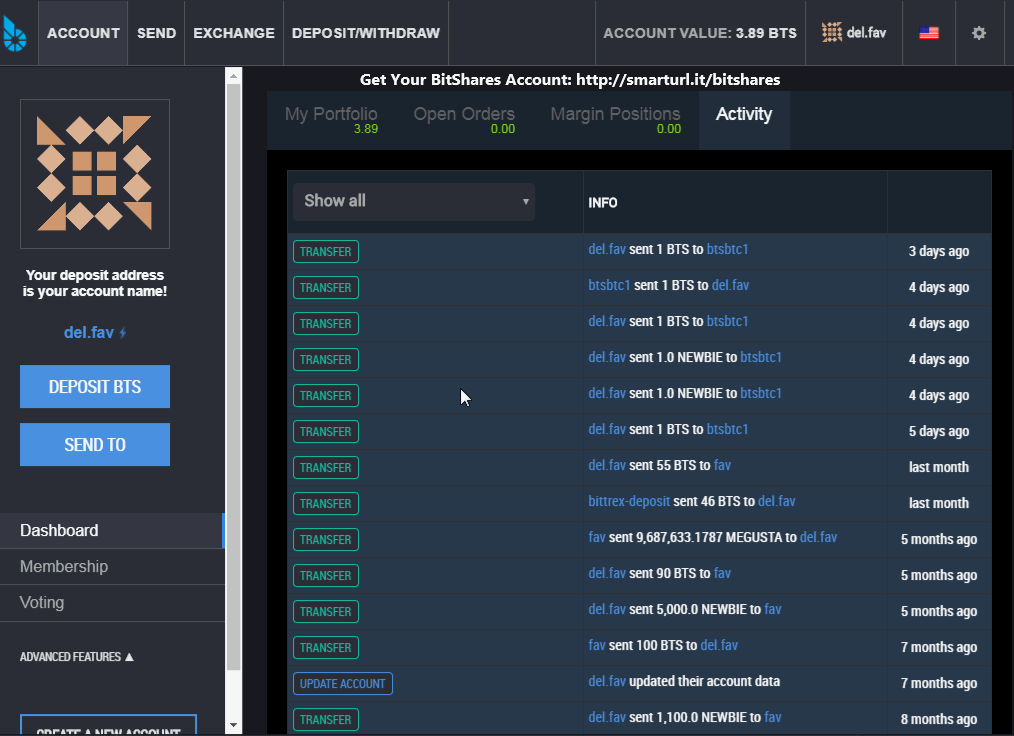The height and width of the screenshot is (736, 1014).
Task: Click fav link in sent 55 BTS row
Action: [x=722, y=466]
